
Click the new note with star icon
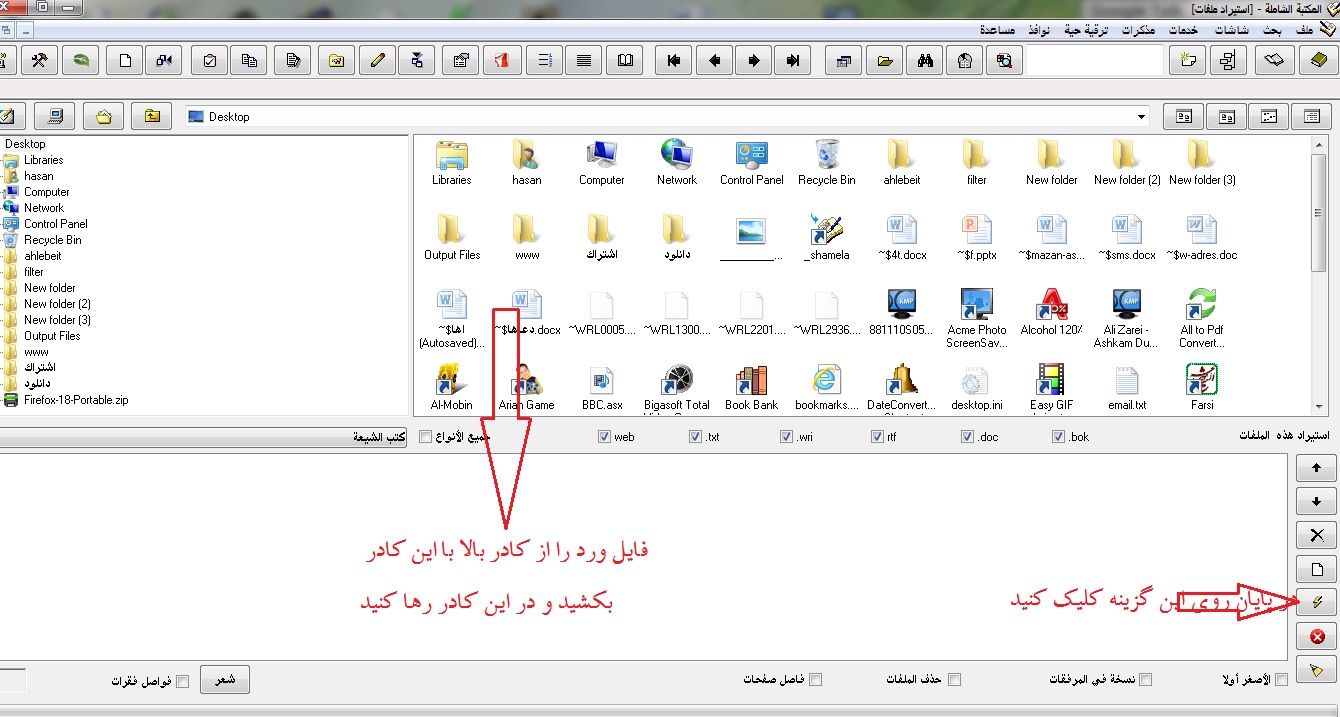[x=1188, y=60]
